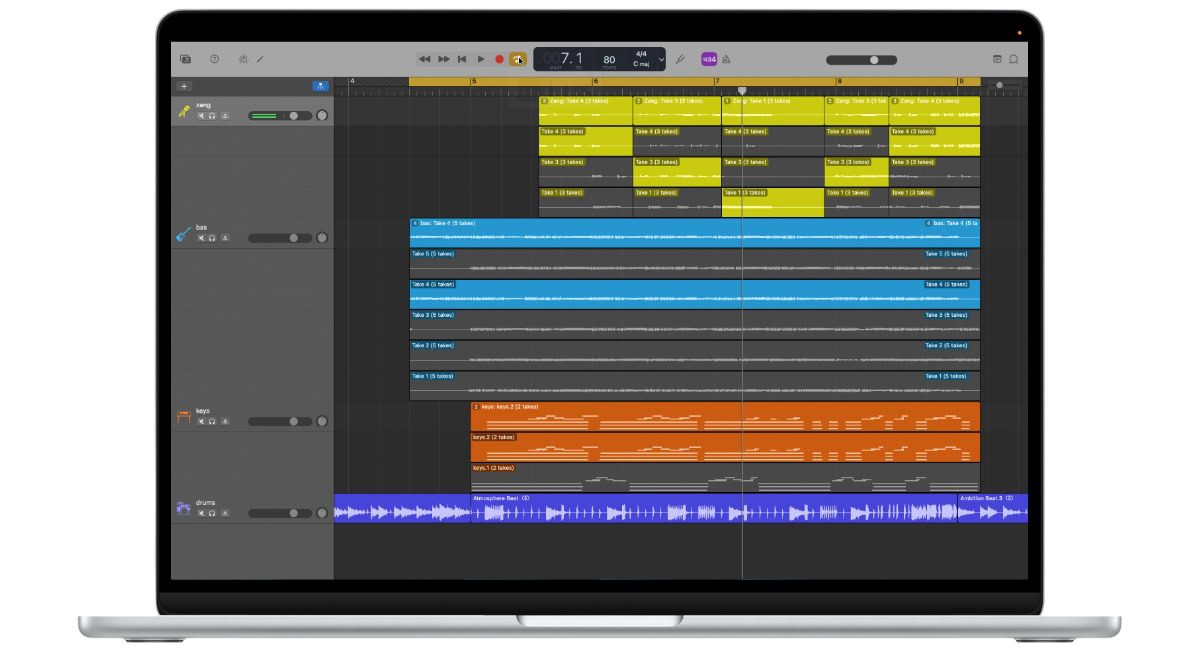Select the keys keyboard track icon

(x=184, y=417)
